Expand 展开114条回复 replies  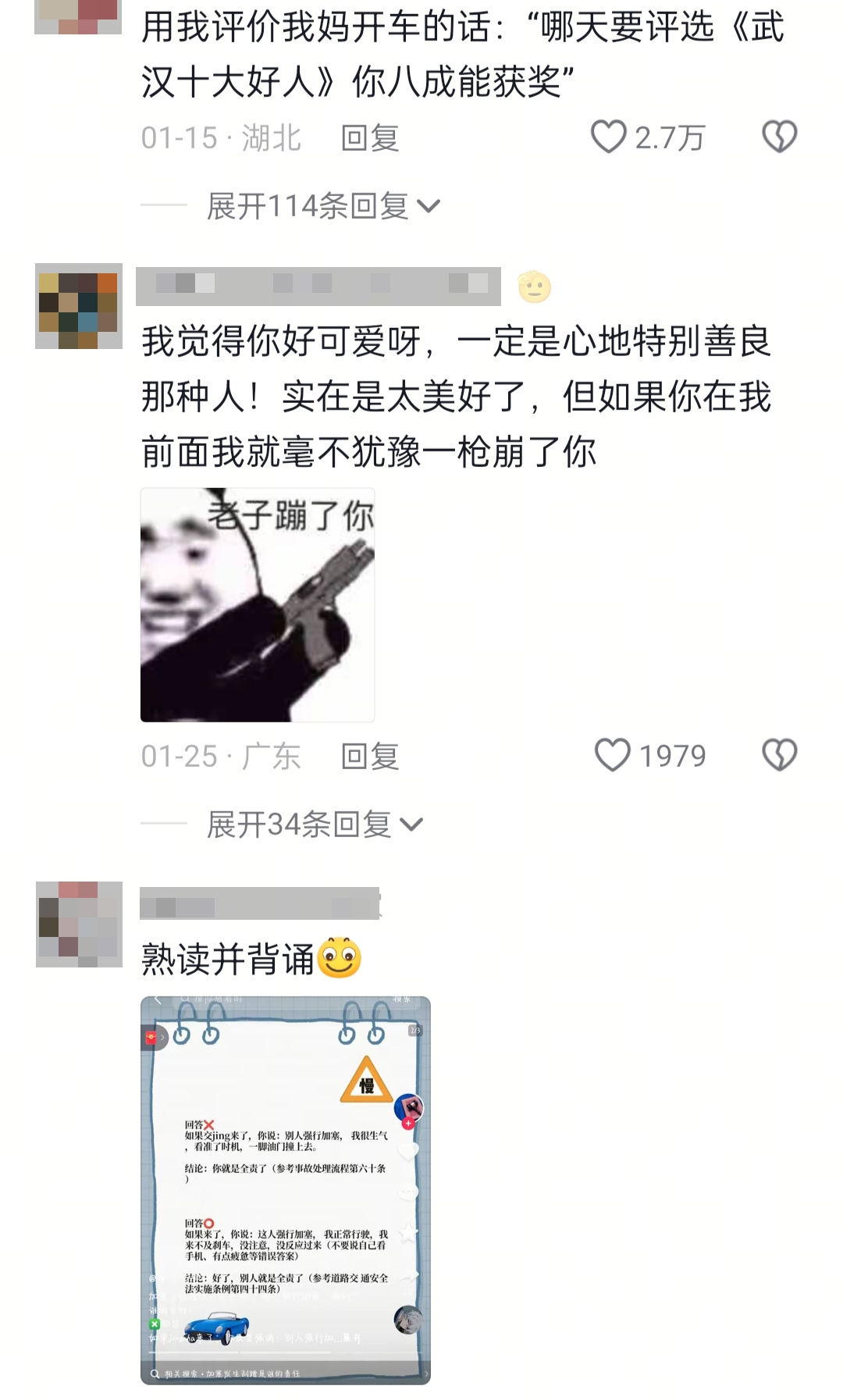tap(323, 206)
